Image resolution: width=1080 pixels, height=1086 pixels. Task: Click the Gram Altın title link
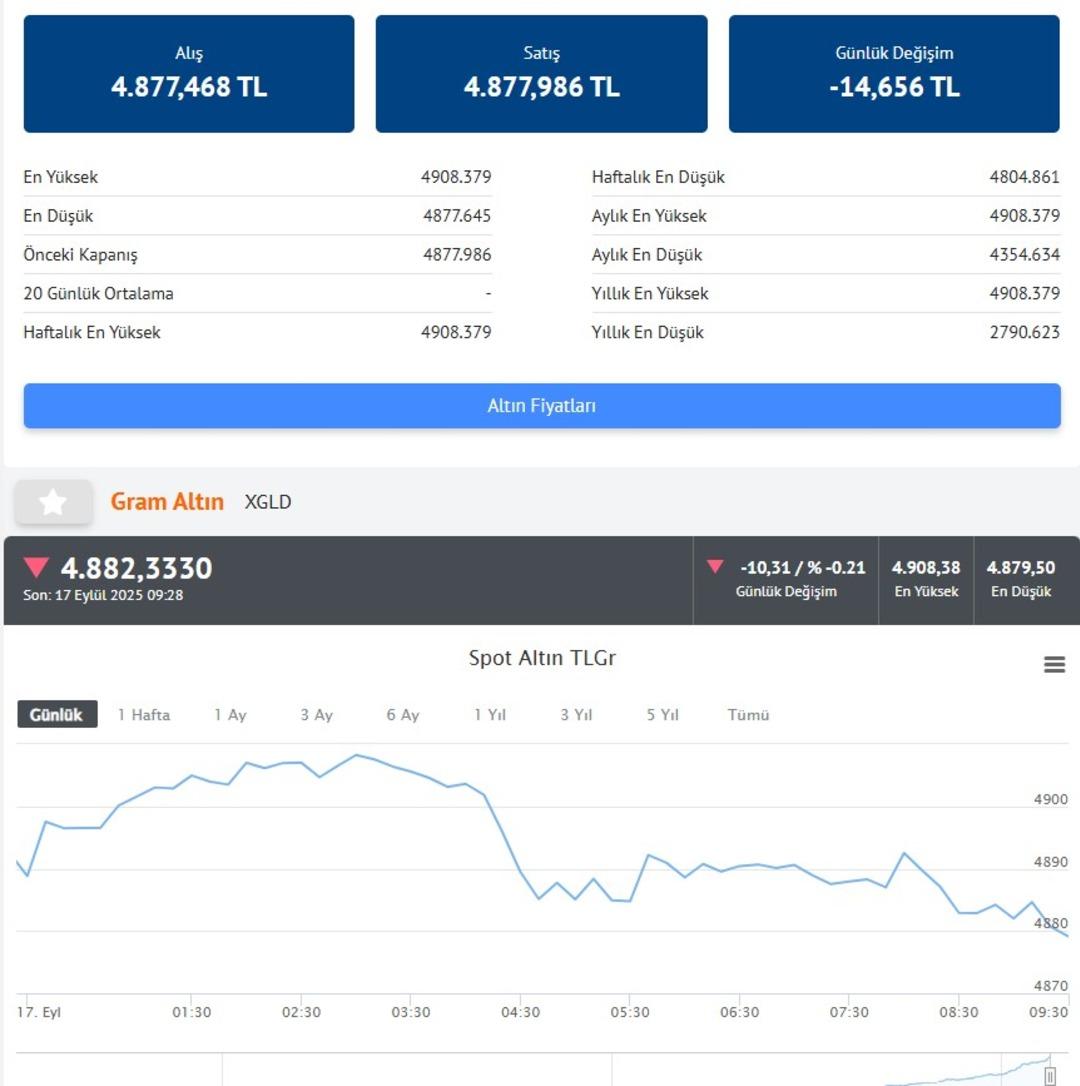point(167,501)
